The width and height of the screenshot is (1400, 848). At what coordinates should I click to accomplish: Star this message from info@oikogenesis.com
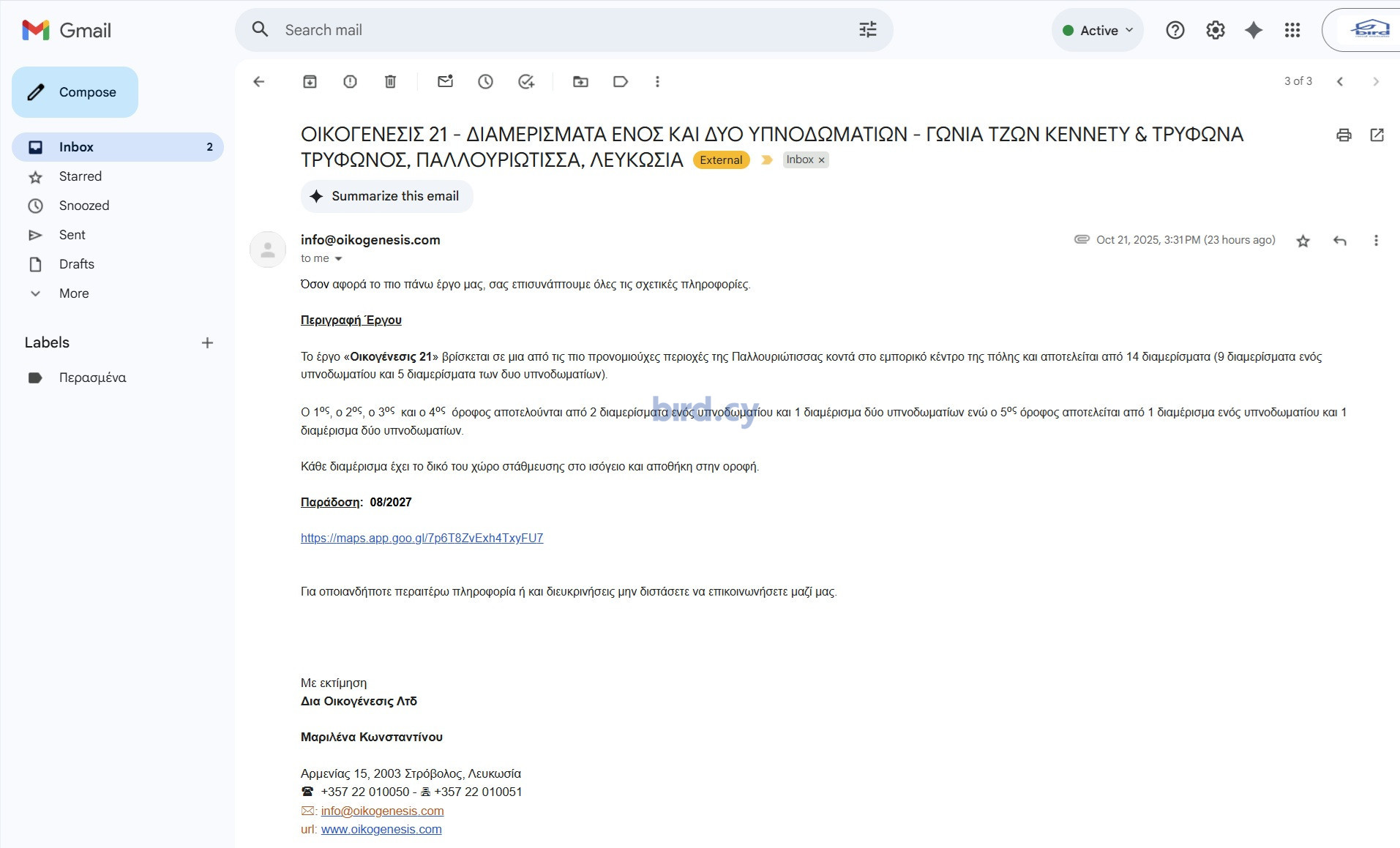[1303, 241]
